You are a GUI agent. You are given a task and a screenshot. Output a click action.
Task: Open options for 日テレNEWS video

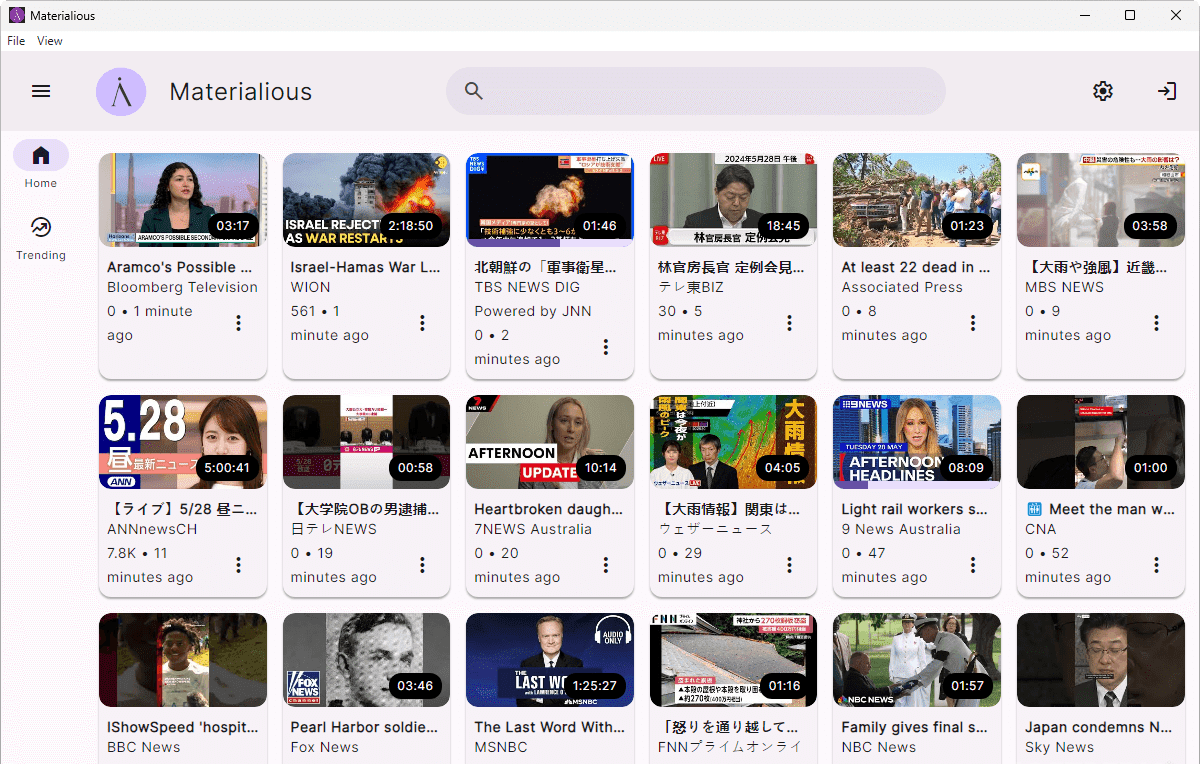point(422,565)
